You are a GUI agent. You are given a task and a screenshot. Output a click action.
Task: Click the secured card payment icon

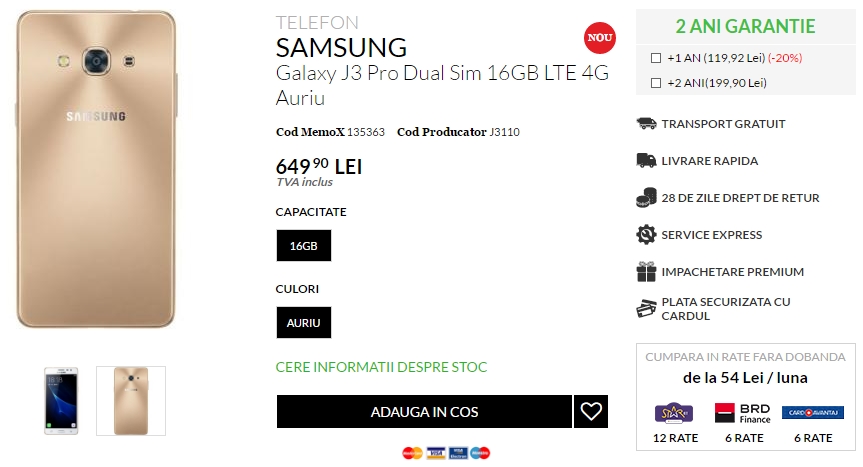point(646,308)
